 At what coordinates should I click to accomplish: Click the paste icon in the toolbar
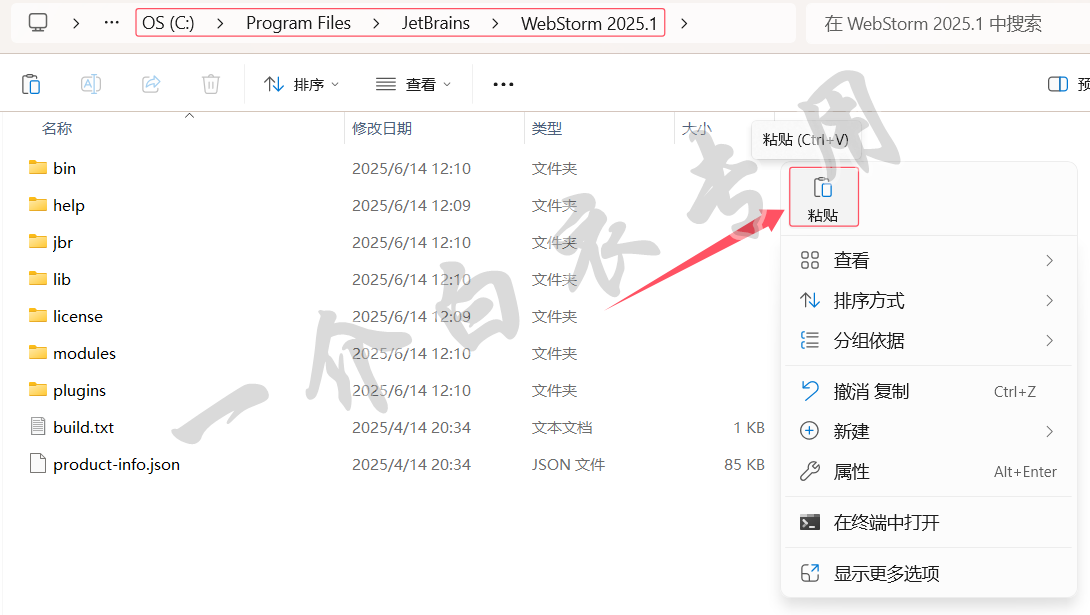coord(31,84)
